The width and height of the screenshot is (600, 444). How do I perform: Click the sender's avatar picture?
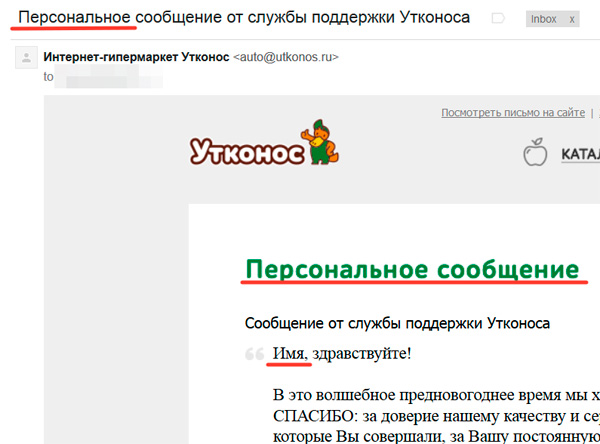point(24,57)
